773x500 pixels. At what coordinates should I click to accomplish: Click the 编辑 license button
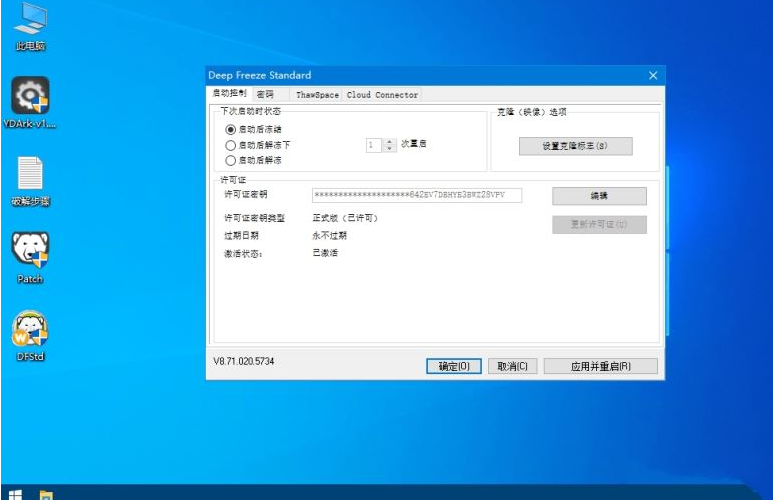(x=599, y=196)
